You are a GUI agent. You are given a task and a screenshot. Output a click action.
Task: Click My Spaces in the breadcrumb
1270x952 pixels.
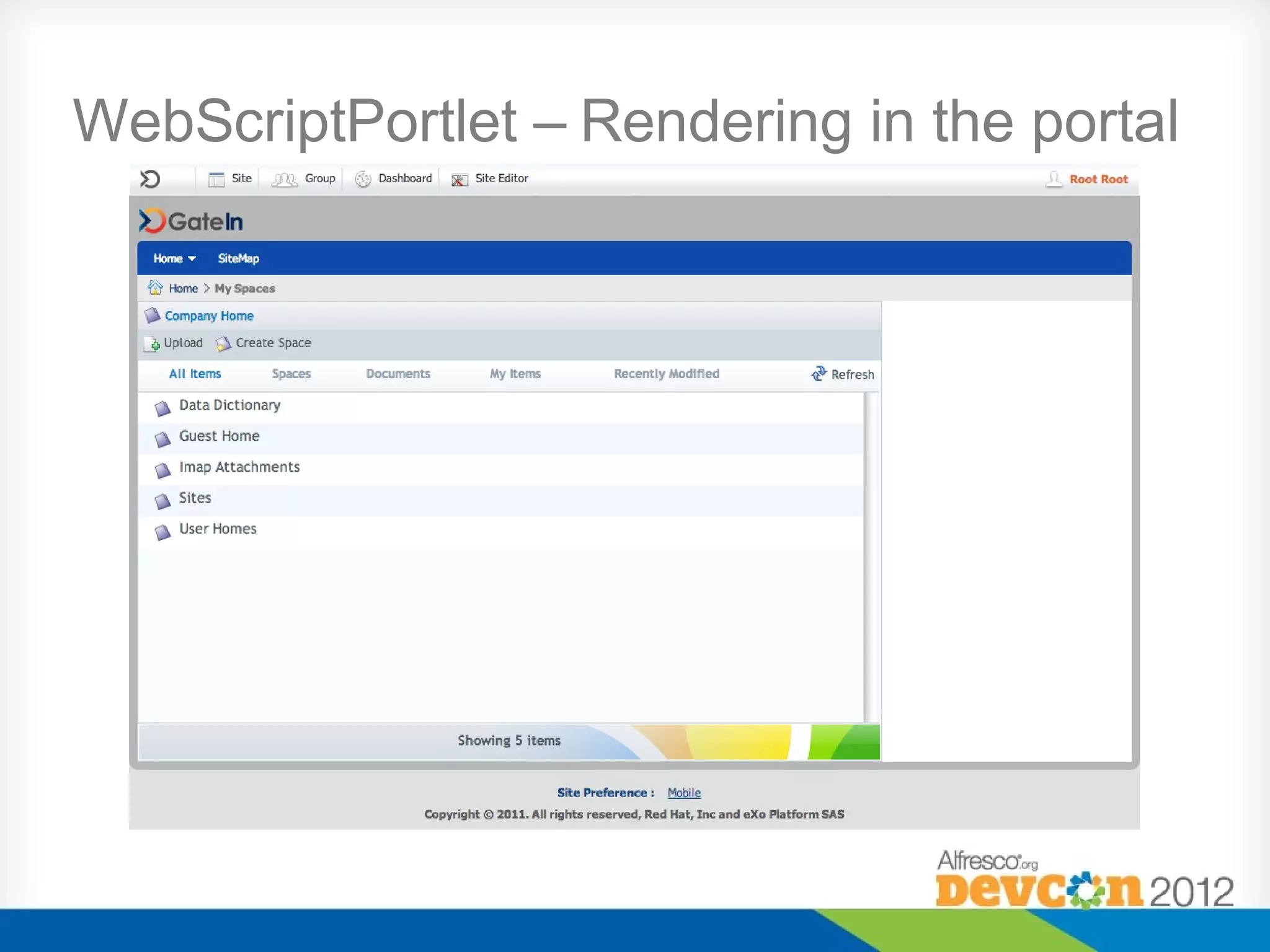[x=244, y=288]
